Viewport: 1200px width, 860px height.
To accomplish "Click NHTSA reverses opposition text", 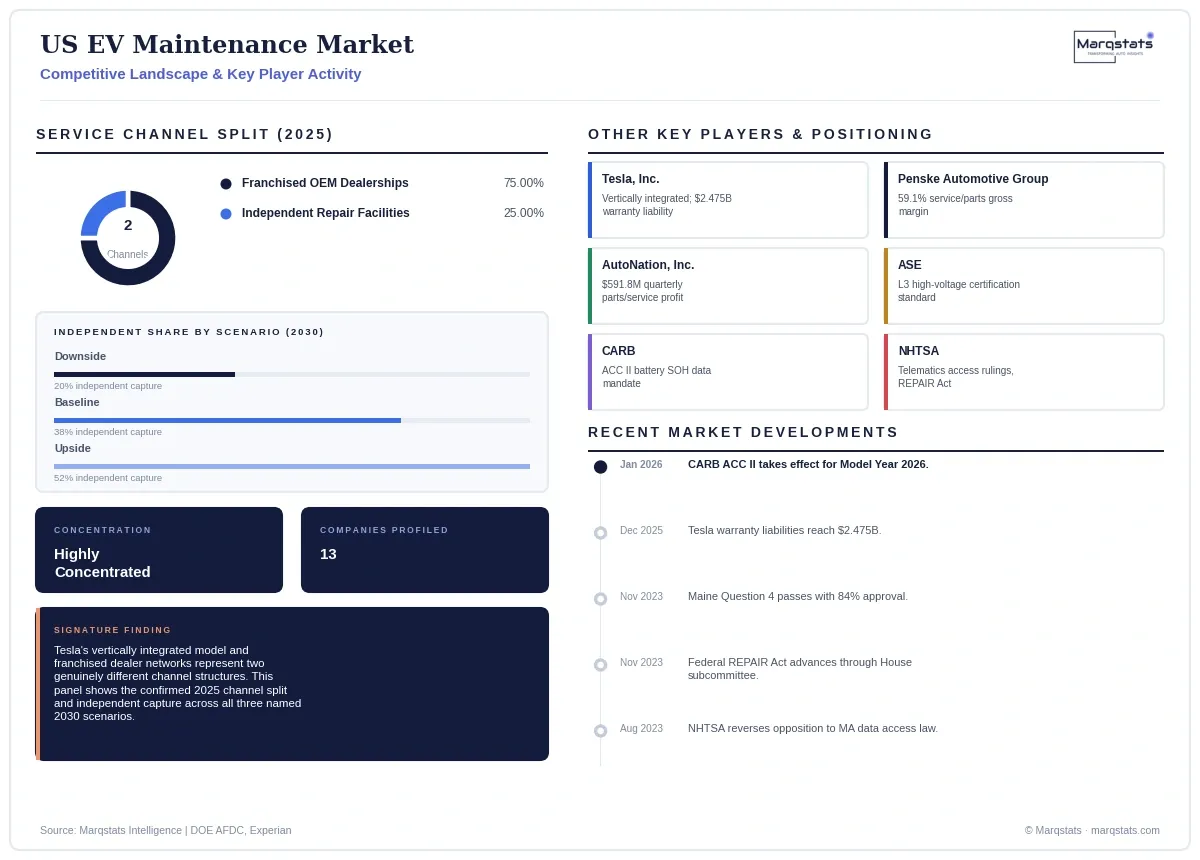I will coord(813,728).
